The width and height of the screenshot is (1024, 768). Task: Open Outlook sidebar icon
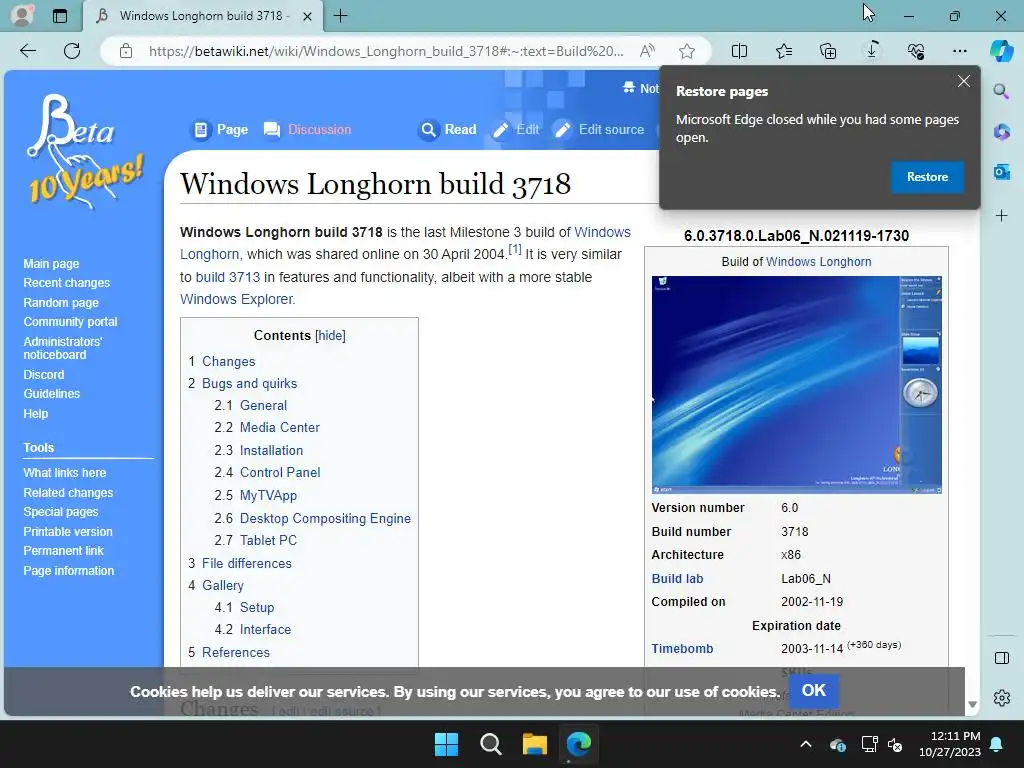1001,172
